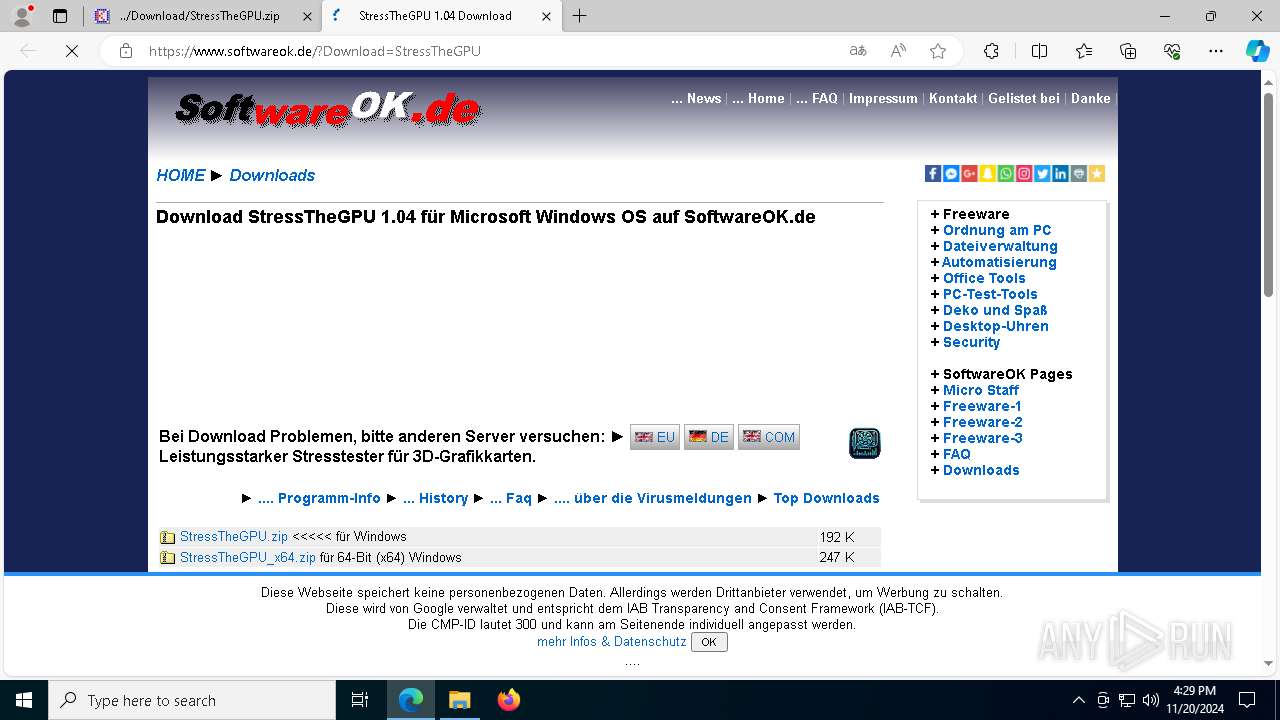Share via Instagram icon
This screenshot has height=720, width=1280.
tap(1024, 174)
